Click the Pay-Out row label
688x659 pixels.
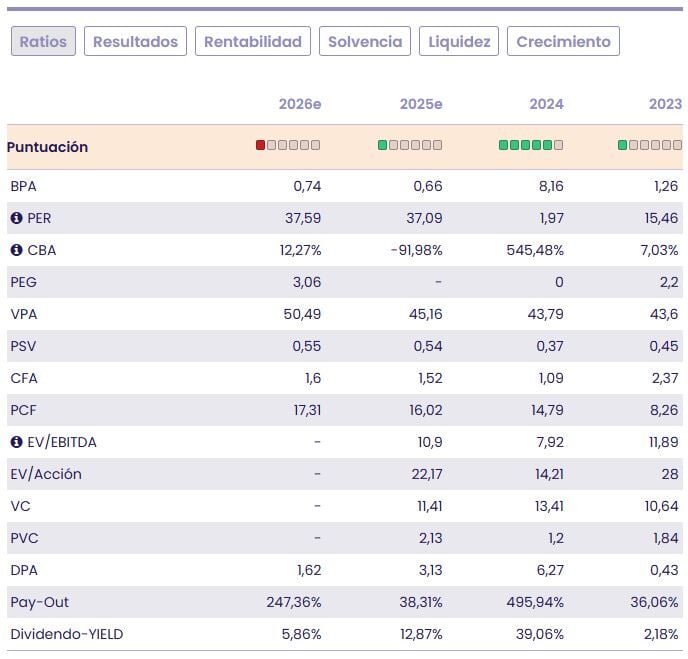[x=40, y=602]
